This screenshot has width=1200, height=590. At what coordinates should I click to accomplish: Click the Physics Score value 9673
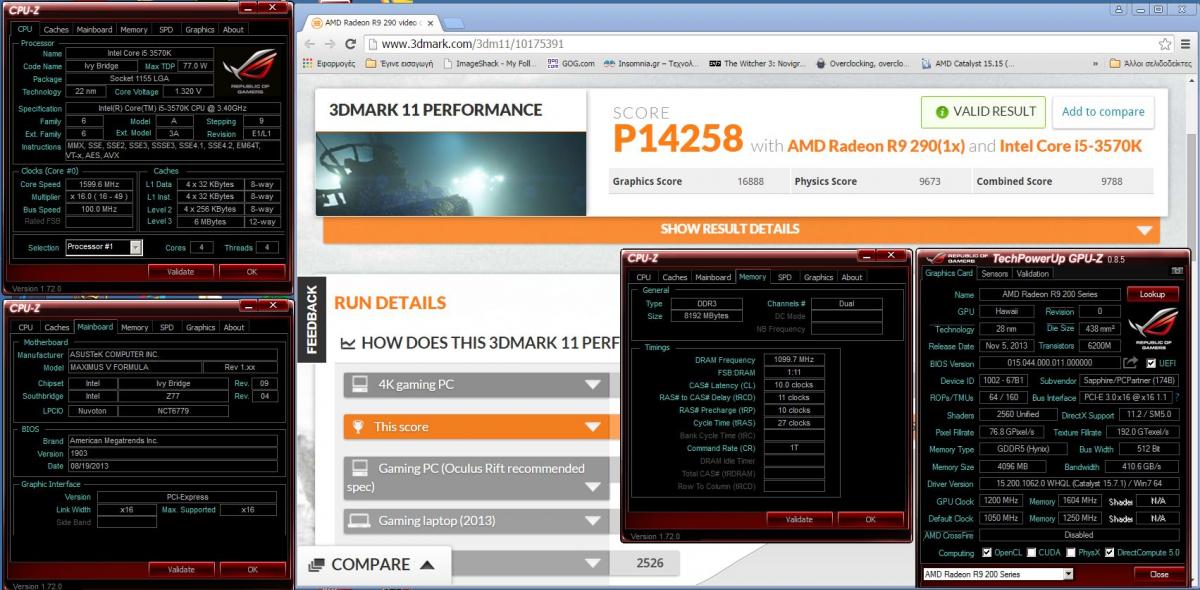(932, 182)
